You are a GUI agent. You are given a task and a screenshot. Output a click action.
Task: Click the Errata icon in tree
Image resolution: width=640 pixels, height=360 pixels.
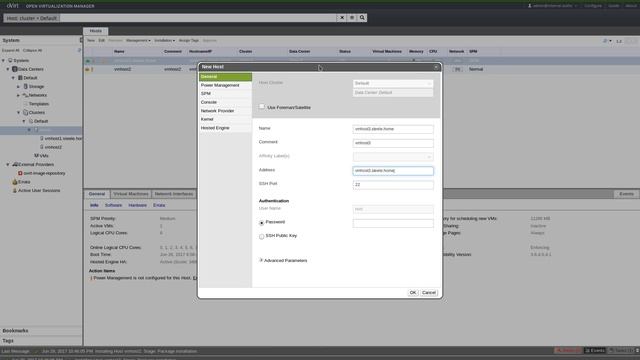[x=15, y=182]
